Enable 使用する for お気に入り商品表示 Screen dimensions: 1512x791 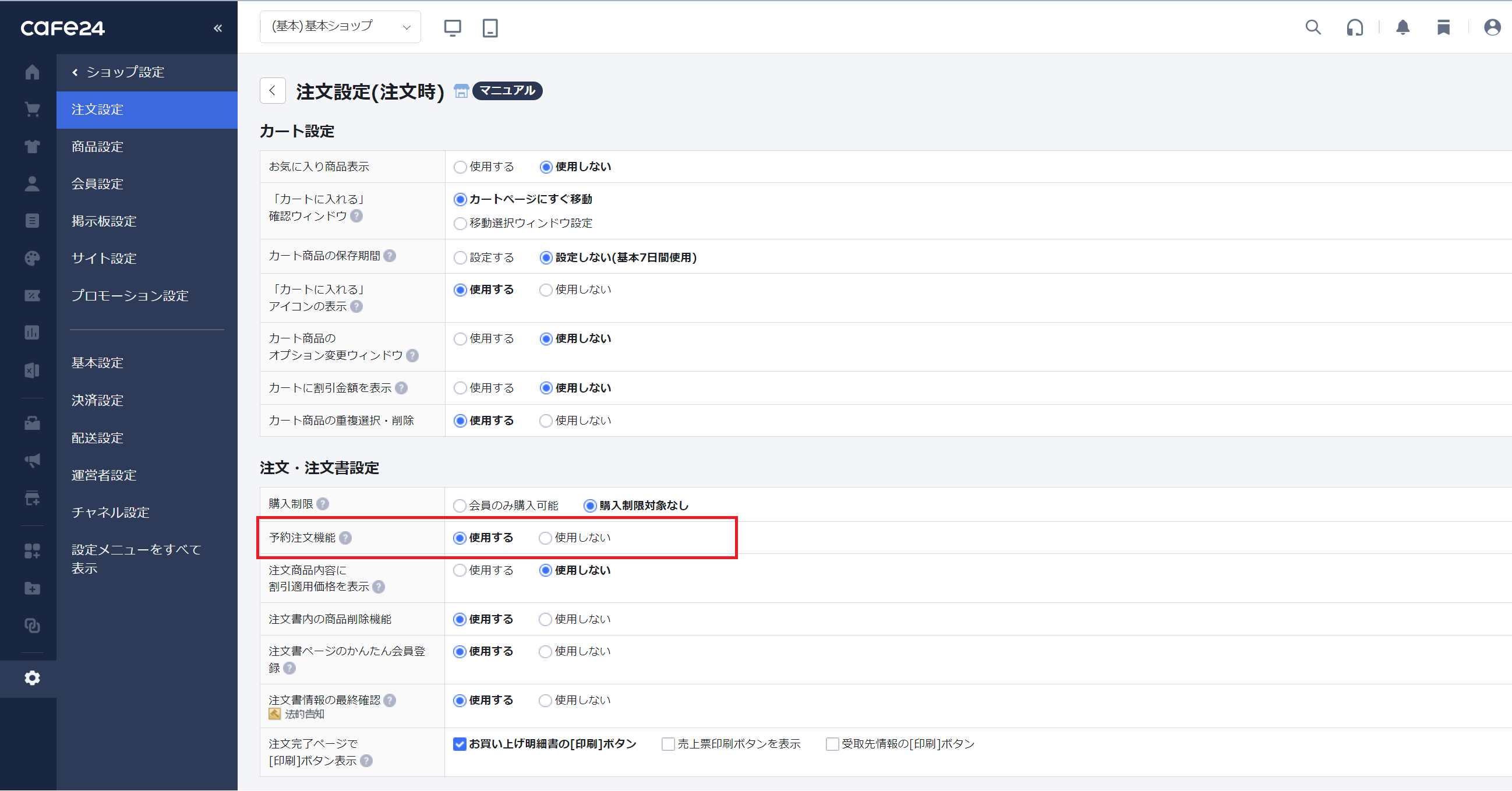tap(460, 167)
